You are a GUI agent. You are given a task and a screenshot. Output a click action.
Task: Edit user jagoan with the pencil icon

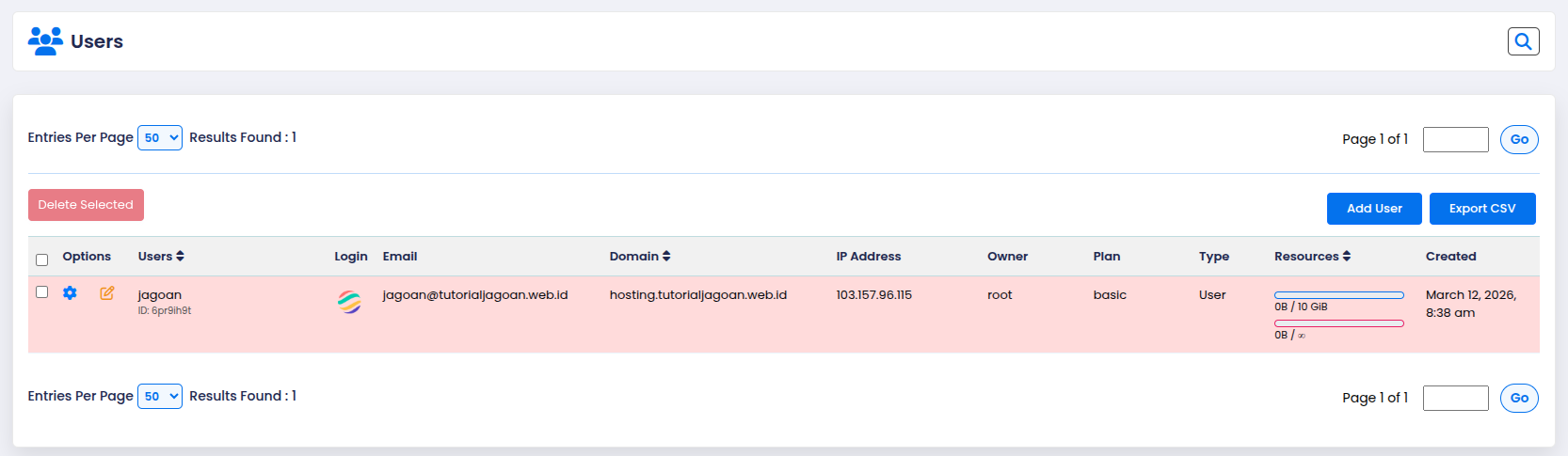107,293
